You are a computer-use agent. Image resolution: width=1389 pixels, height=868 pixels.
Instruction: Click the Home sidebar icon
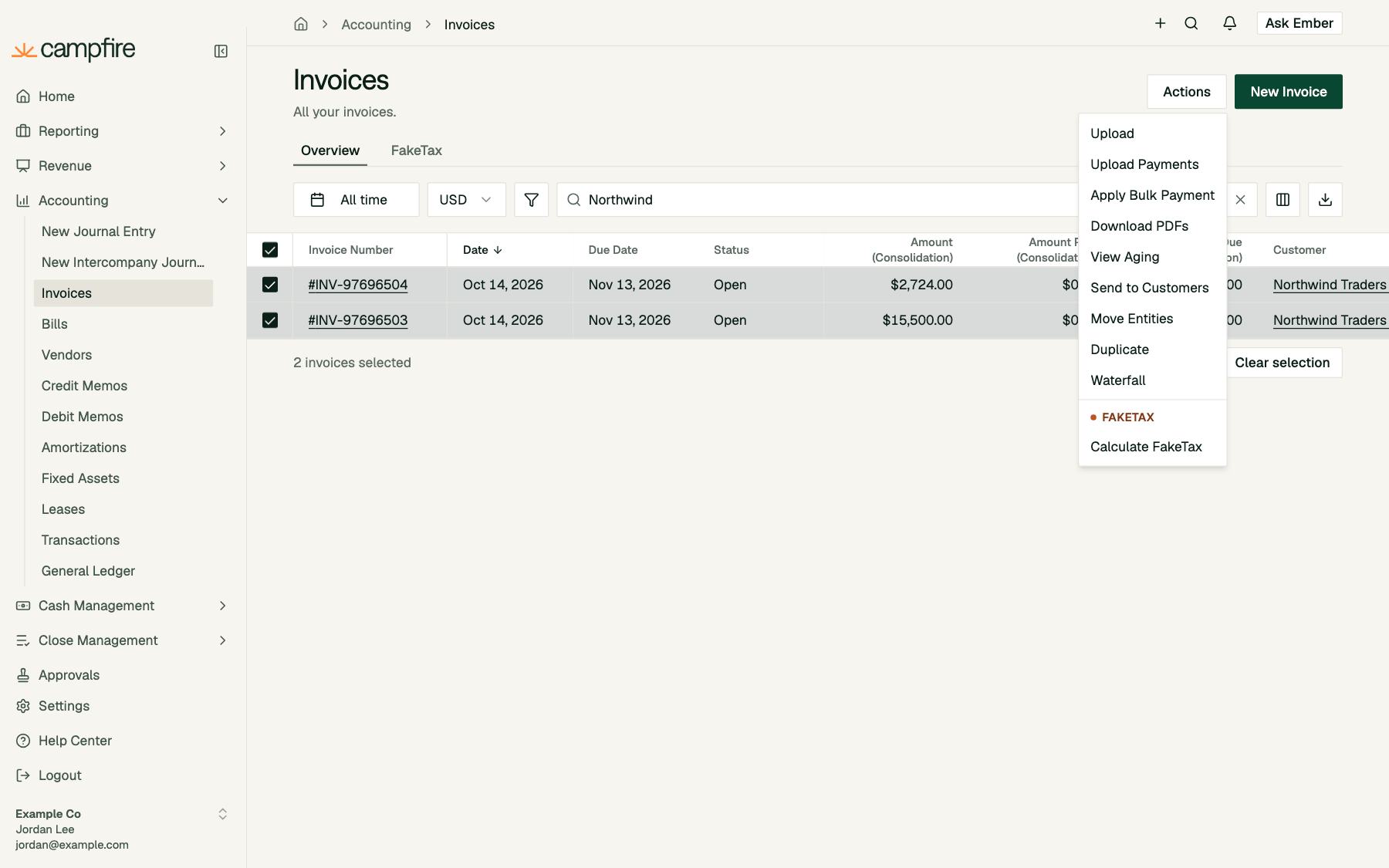pos(23,96)
